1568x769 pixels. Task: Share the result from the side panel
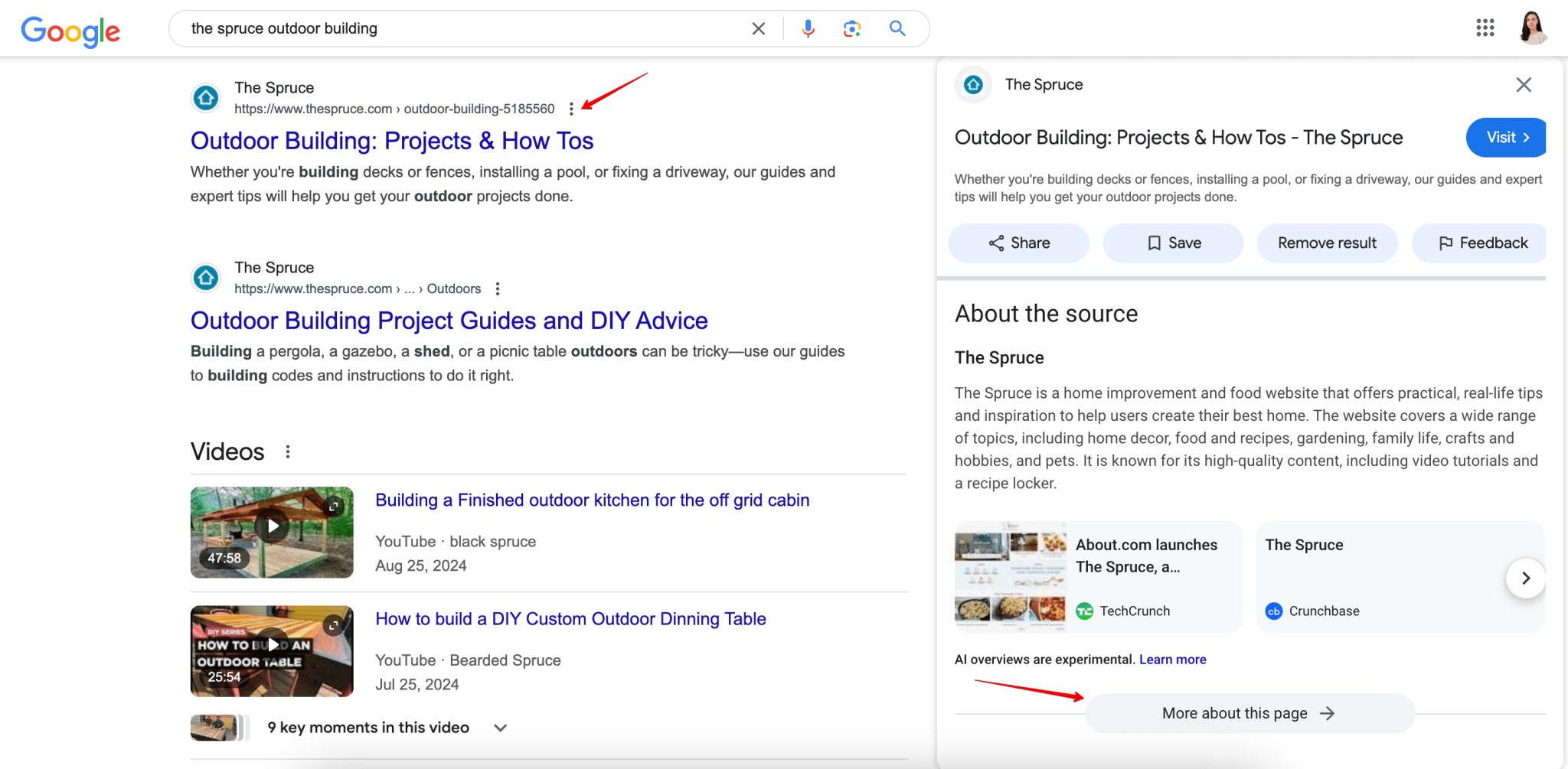pos(1018,243)
